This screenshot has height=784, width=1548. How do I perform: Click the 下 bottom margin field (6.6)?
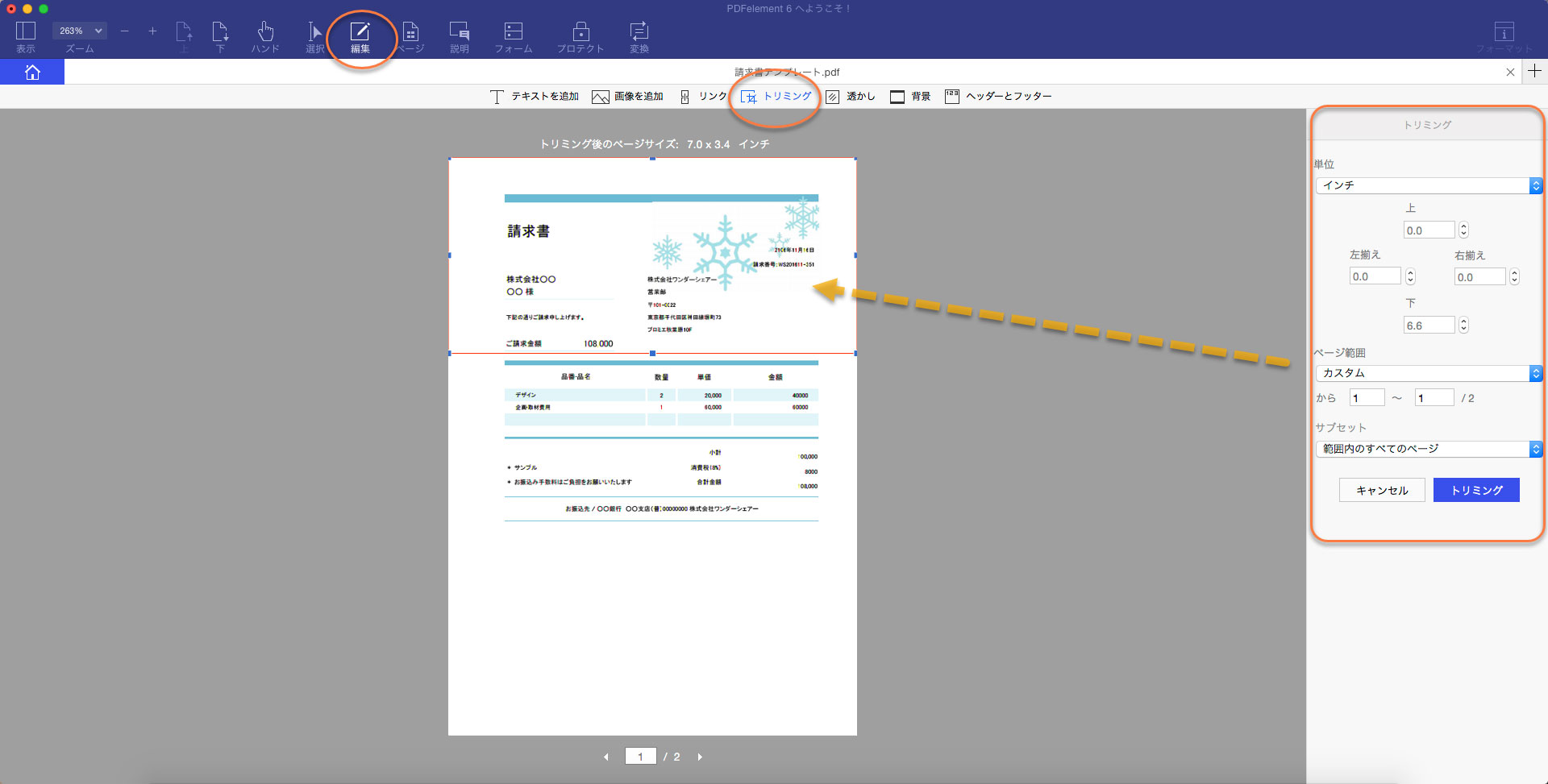click(1429, 326)
